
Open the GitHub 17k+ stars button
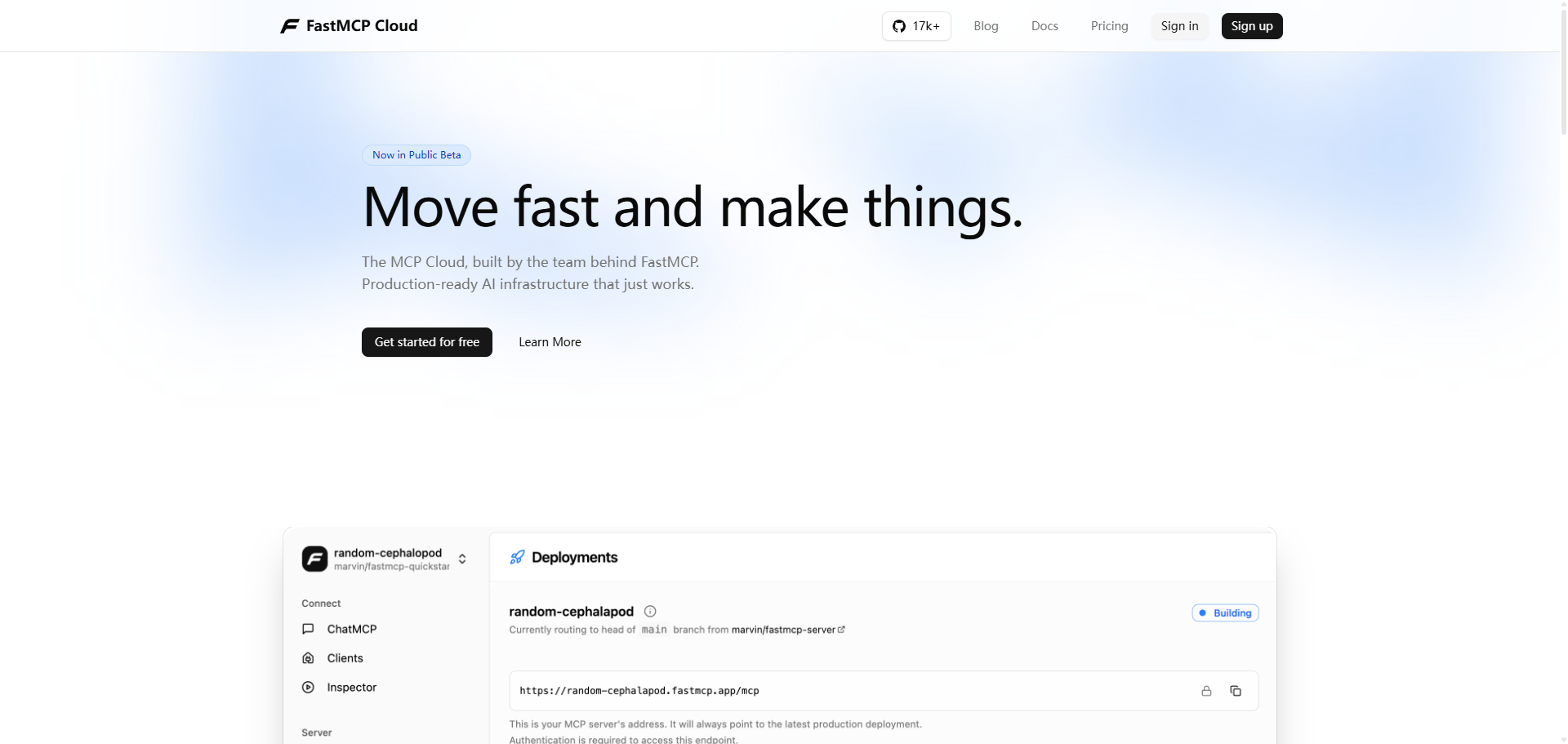pos(916,26)
